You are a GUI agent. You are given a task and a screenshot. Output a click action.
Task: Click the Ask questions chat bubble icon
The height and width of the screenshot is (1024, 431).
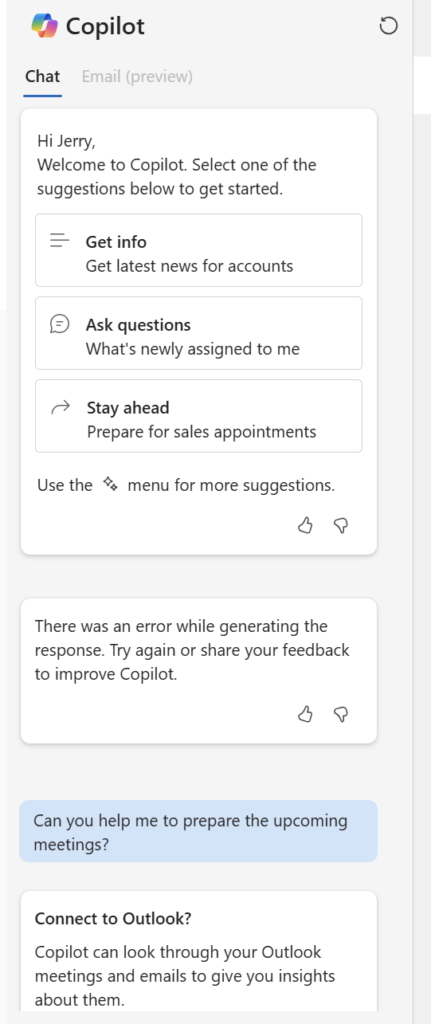(x=59, y=324)
